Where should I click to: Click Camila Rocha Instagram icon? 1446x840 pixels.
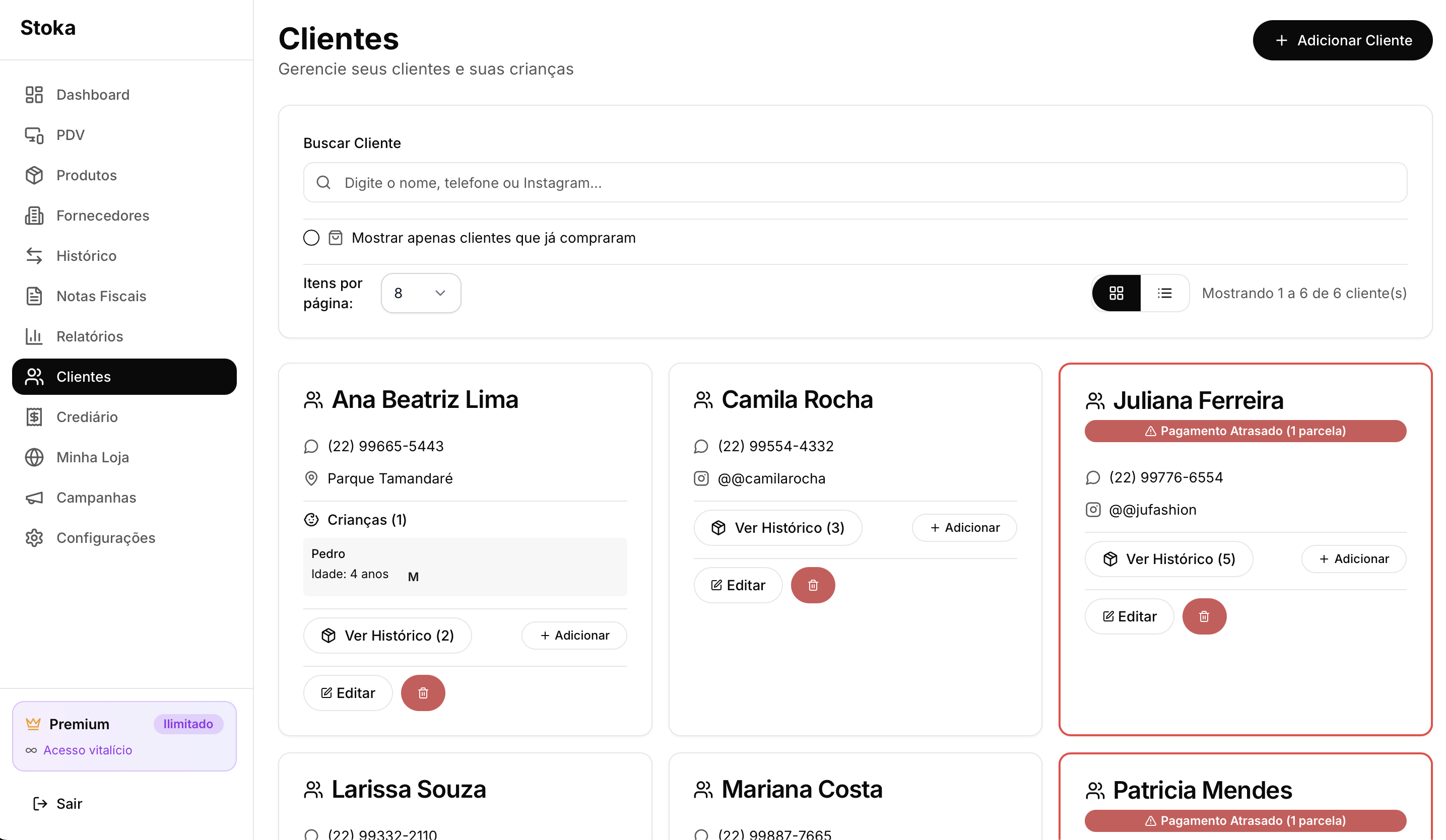pos(701,478)
